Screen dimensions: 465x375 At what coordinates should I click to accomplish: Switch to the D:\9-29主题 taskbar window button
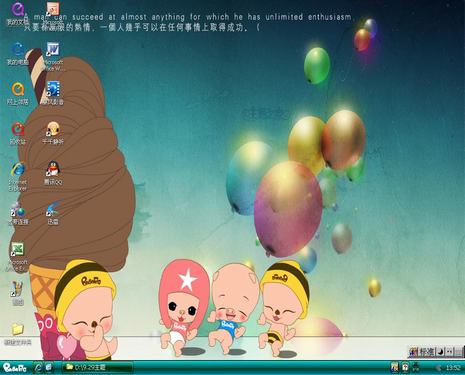coord(97,368)
